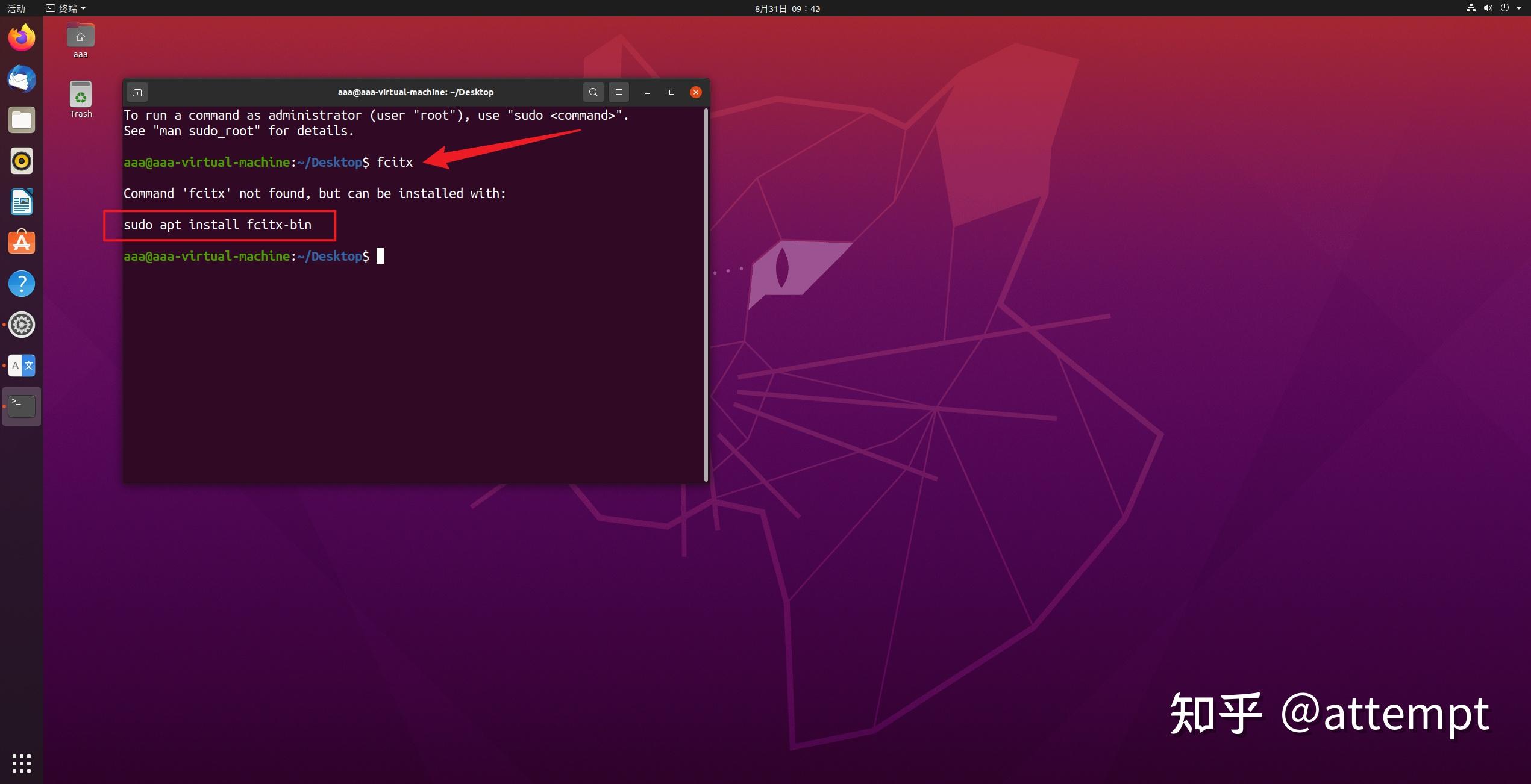
Task: Launch the Thunderbird mail client
Action: [x=21, y=79]
